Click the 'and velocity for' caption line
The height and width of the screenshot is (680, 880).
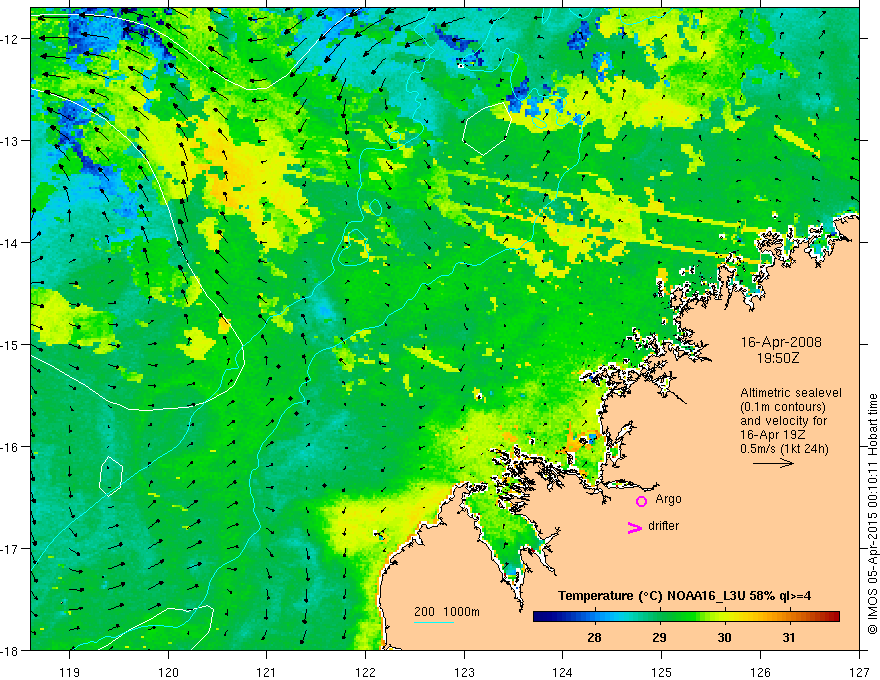pos(783,421)
